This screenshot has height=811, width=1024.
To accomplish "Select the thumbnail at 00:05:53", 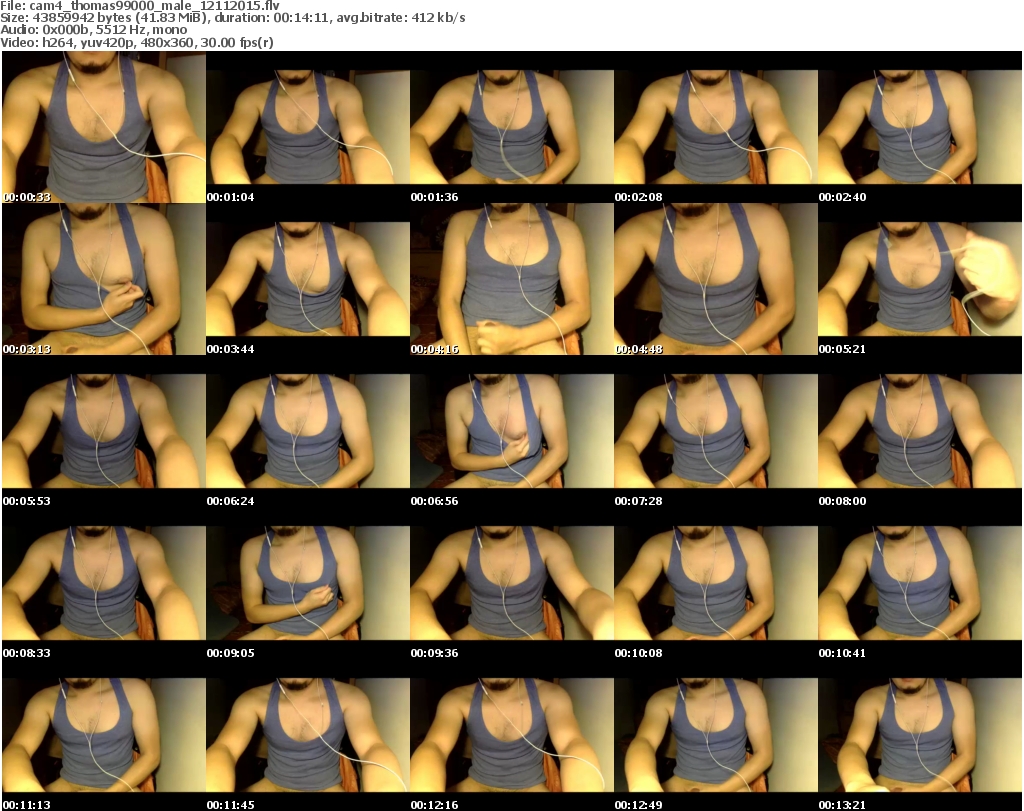I will click(104, 432).
